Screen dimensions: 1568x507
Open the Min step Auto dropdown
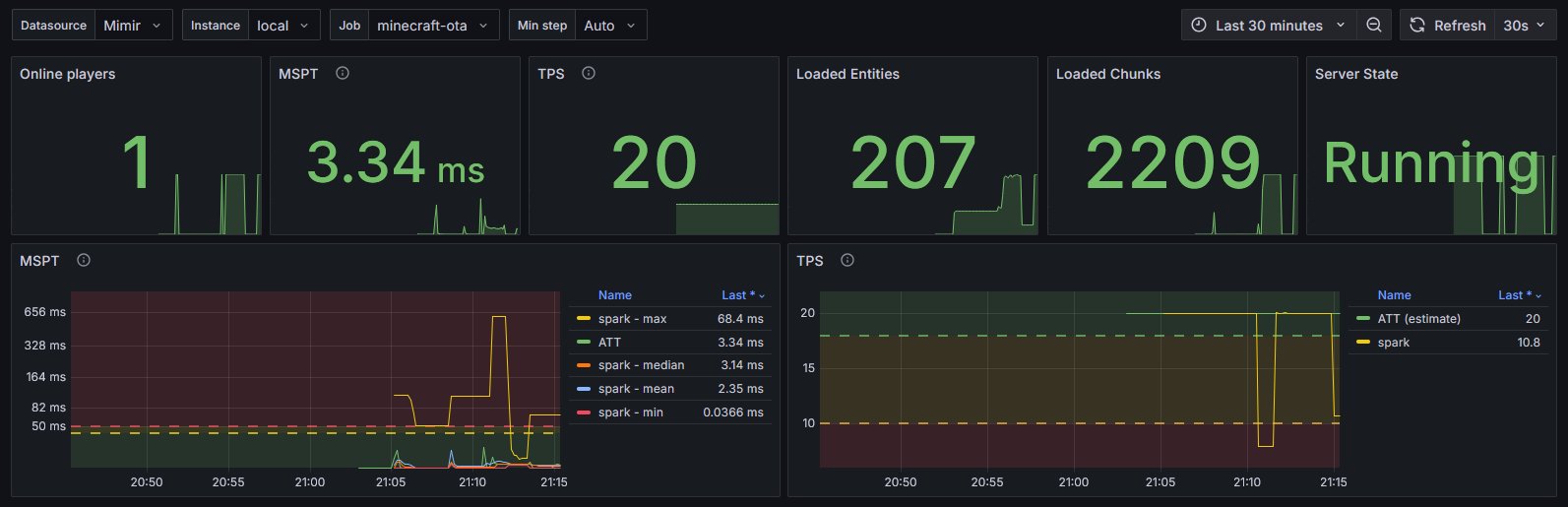click(578, 26)
